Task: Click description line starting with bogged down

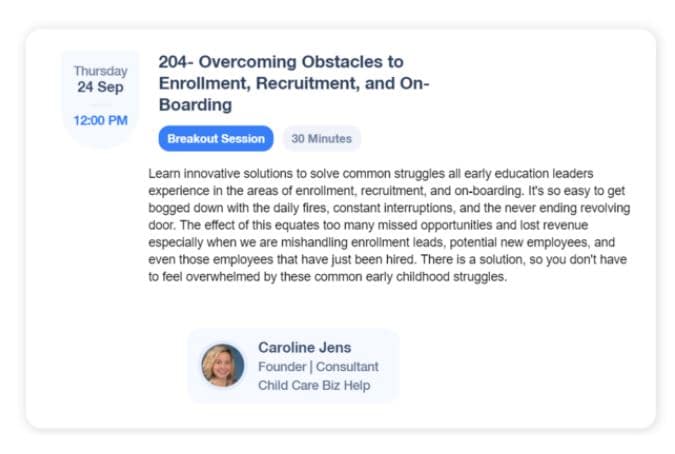Action: coord(389,208)
